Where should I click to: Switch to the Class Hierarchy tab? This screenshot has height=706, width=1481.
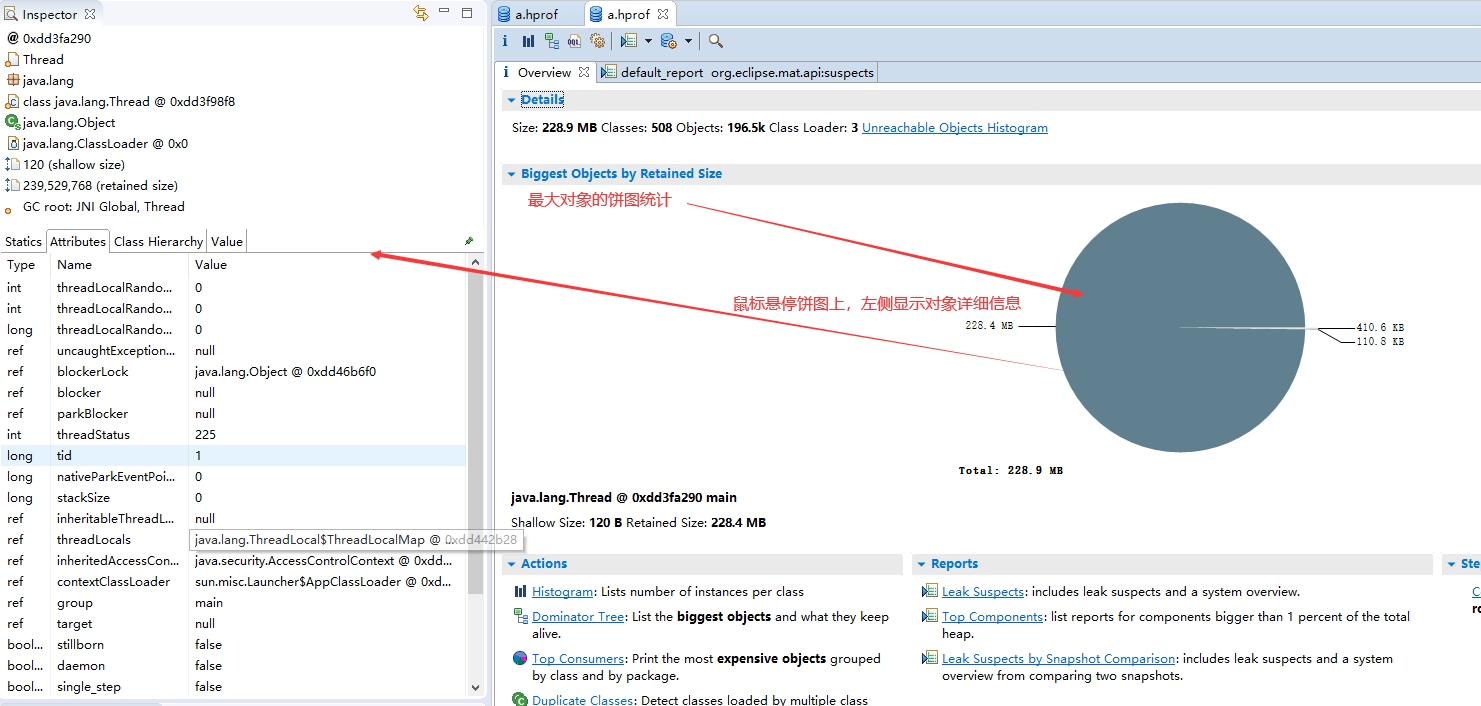click(158, 241)
